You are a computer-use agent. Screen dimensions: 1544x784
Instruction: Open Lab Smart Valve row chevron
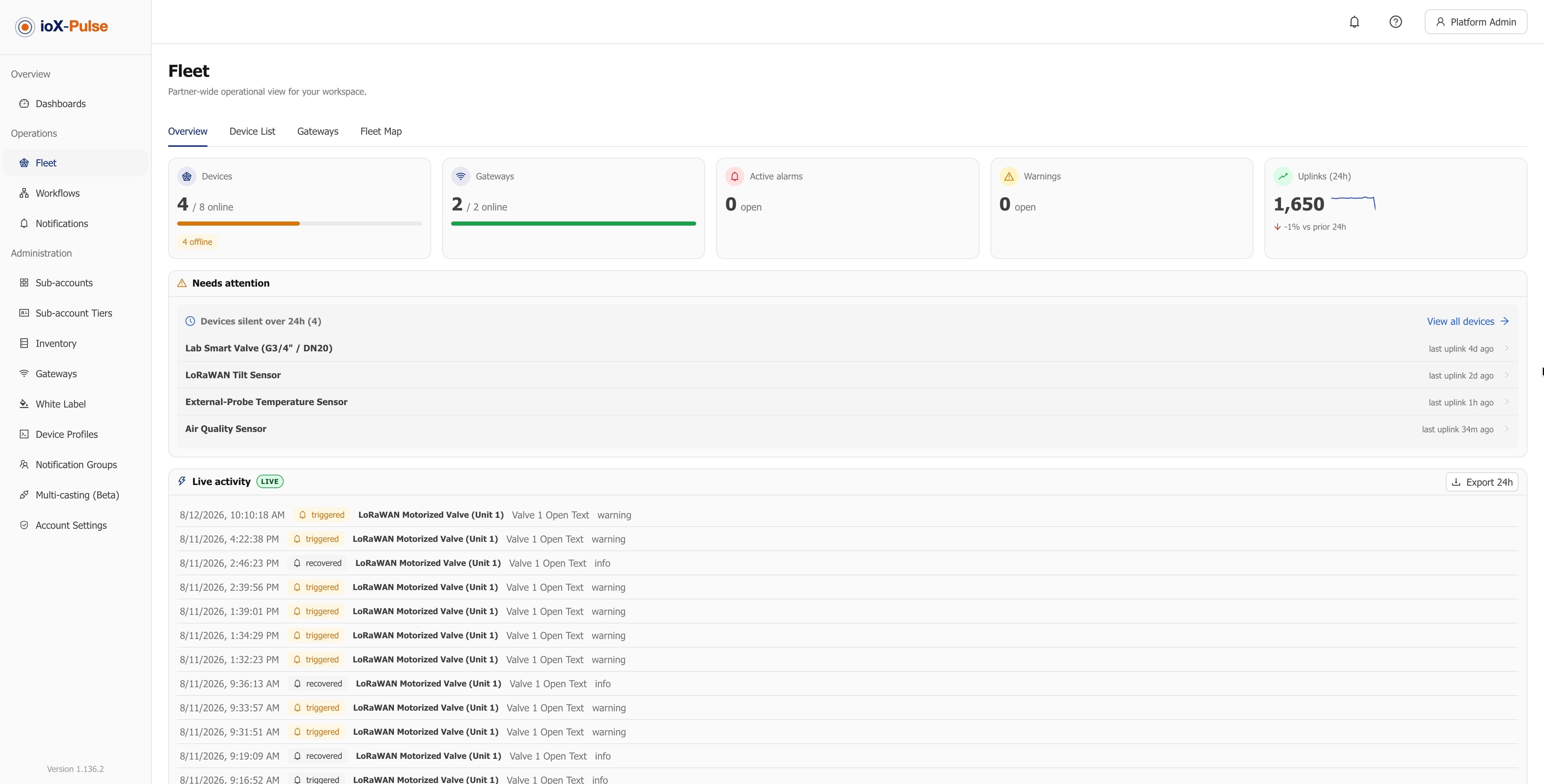point(1506,348)
